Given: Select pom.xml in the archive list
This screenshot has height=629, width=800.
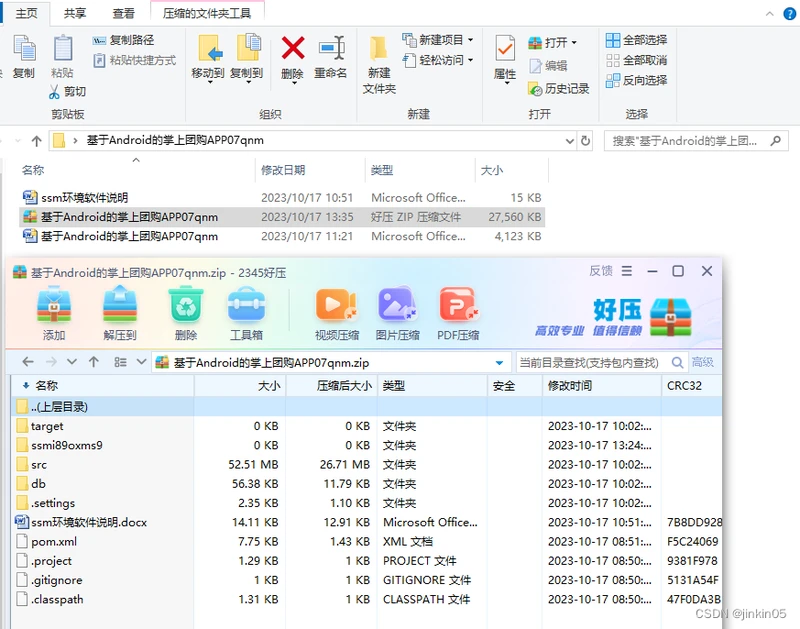Looking at the screenshot, I should pos(366,542).
